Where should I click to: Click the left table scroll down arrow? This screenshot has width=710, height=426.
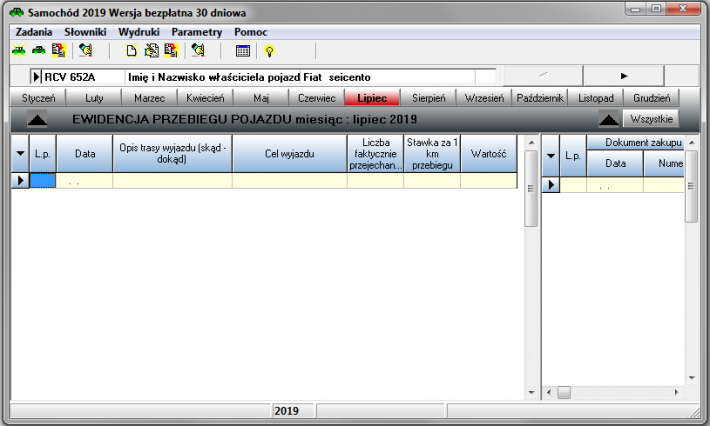pyautogui.click(x=531, y=392)
